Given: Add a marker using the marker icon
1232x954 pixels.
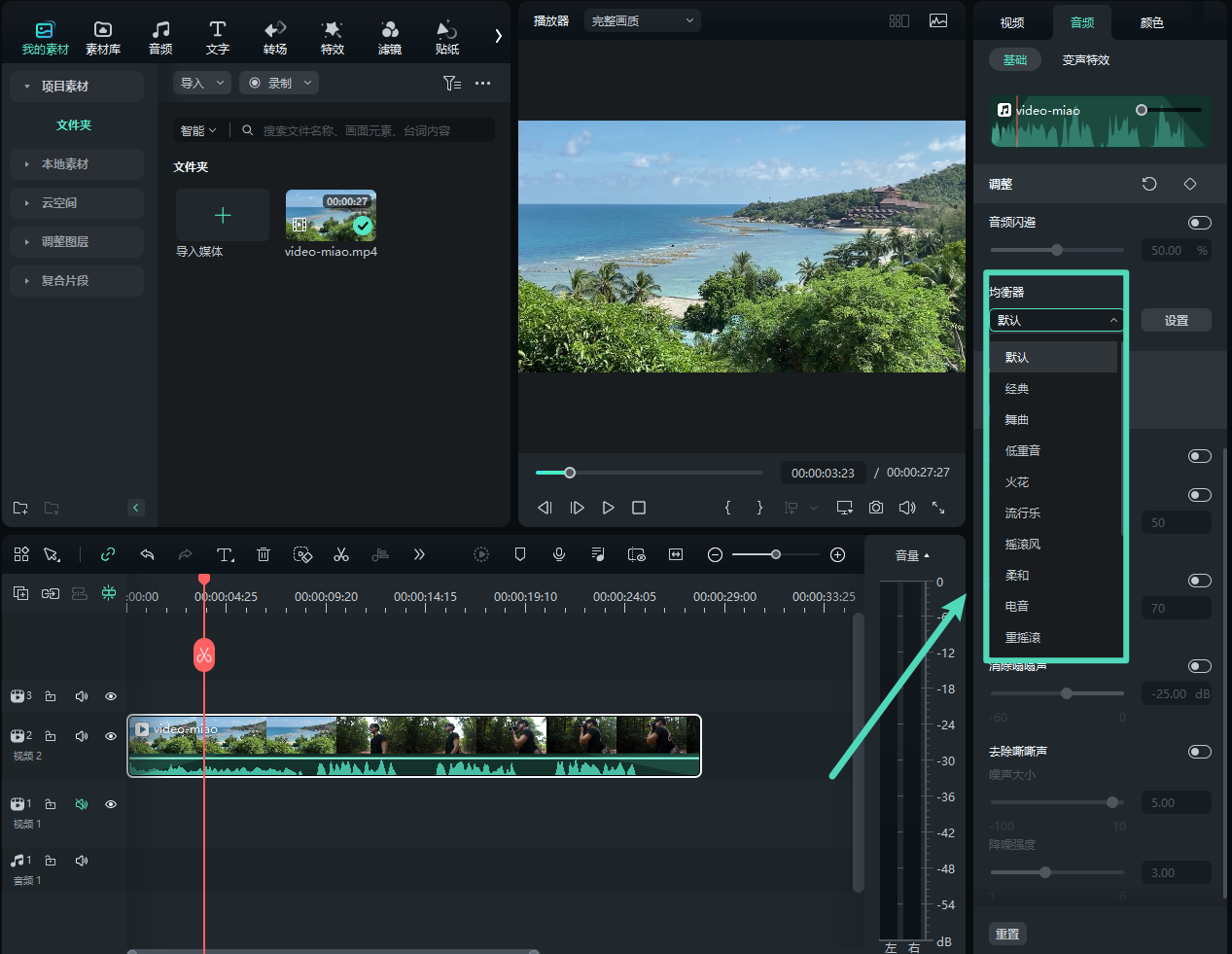Looking at the screenshot, I should 520,554.
